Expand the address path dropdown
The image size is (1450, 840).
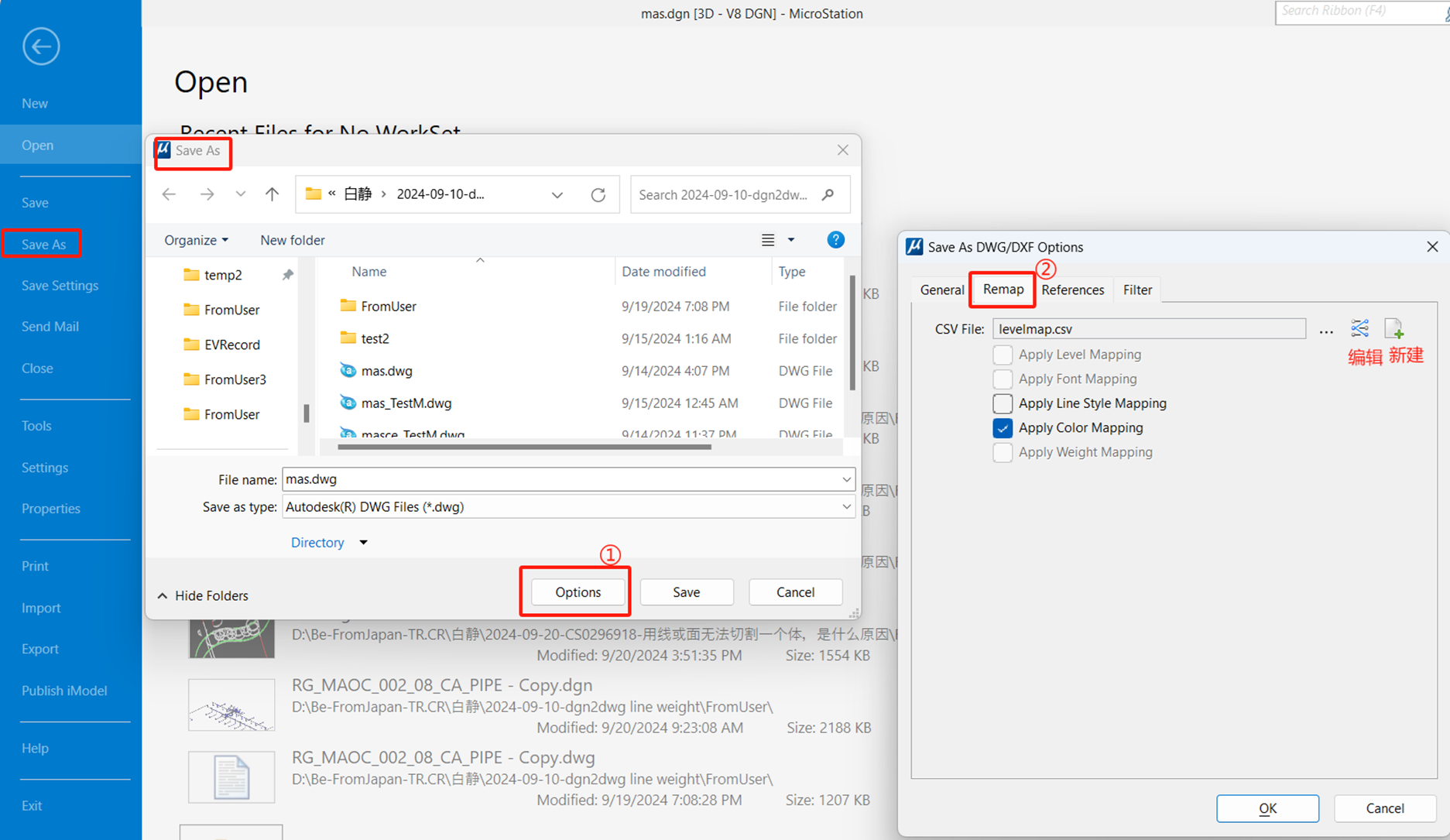[557, 195]
